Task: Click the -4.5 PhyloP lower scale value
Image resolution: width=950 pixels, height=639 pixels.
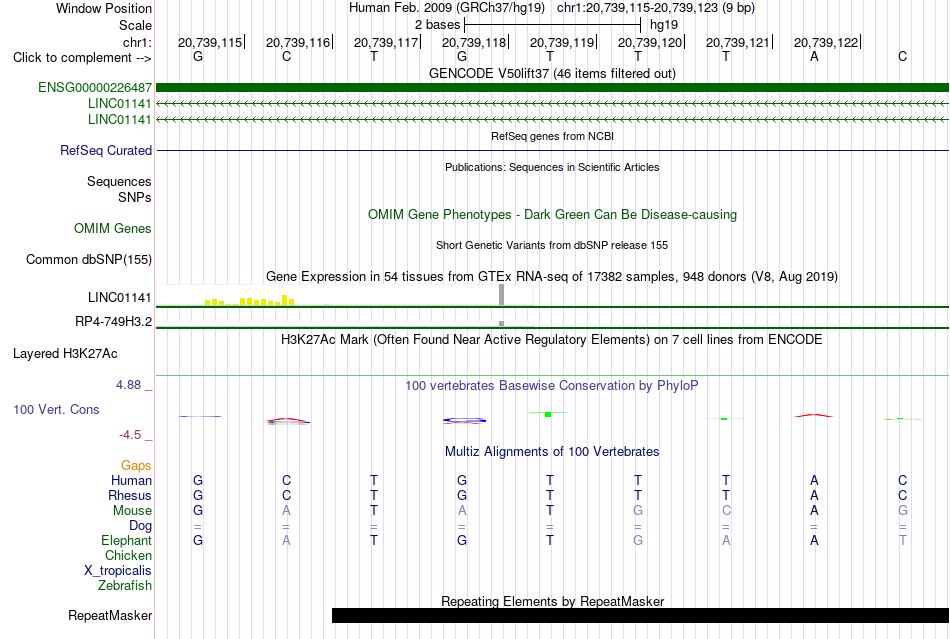Action: click(x=130, y=435)
